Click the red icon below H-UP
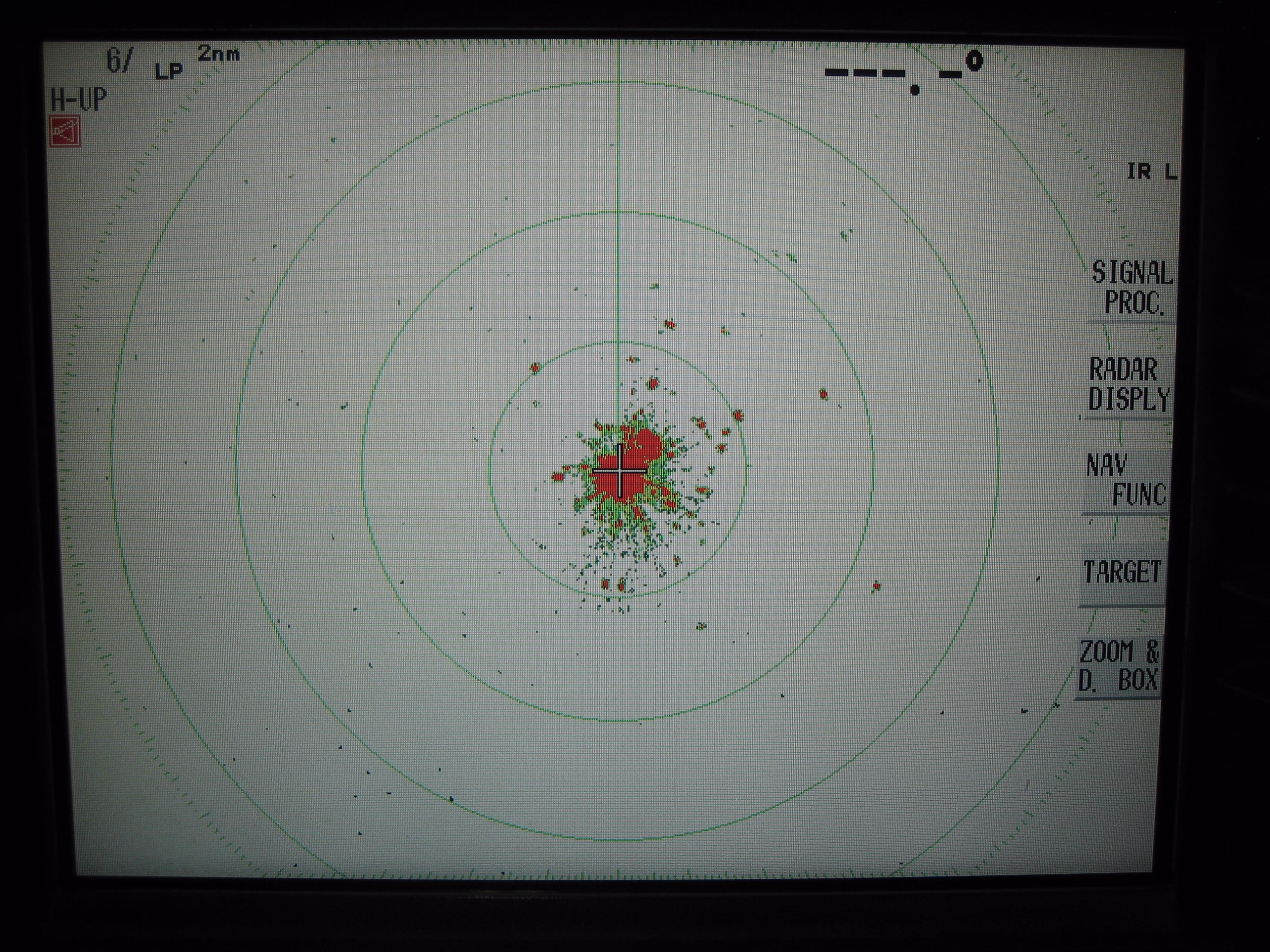1270x952 pixels. (64, 132)
